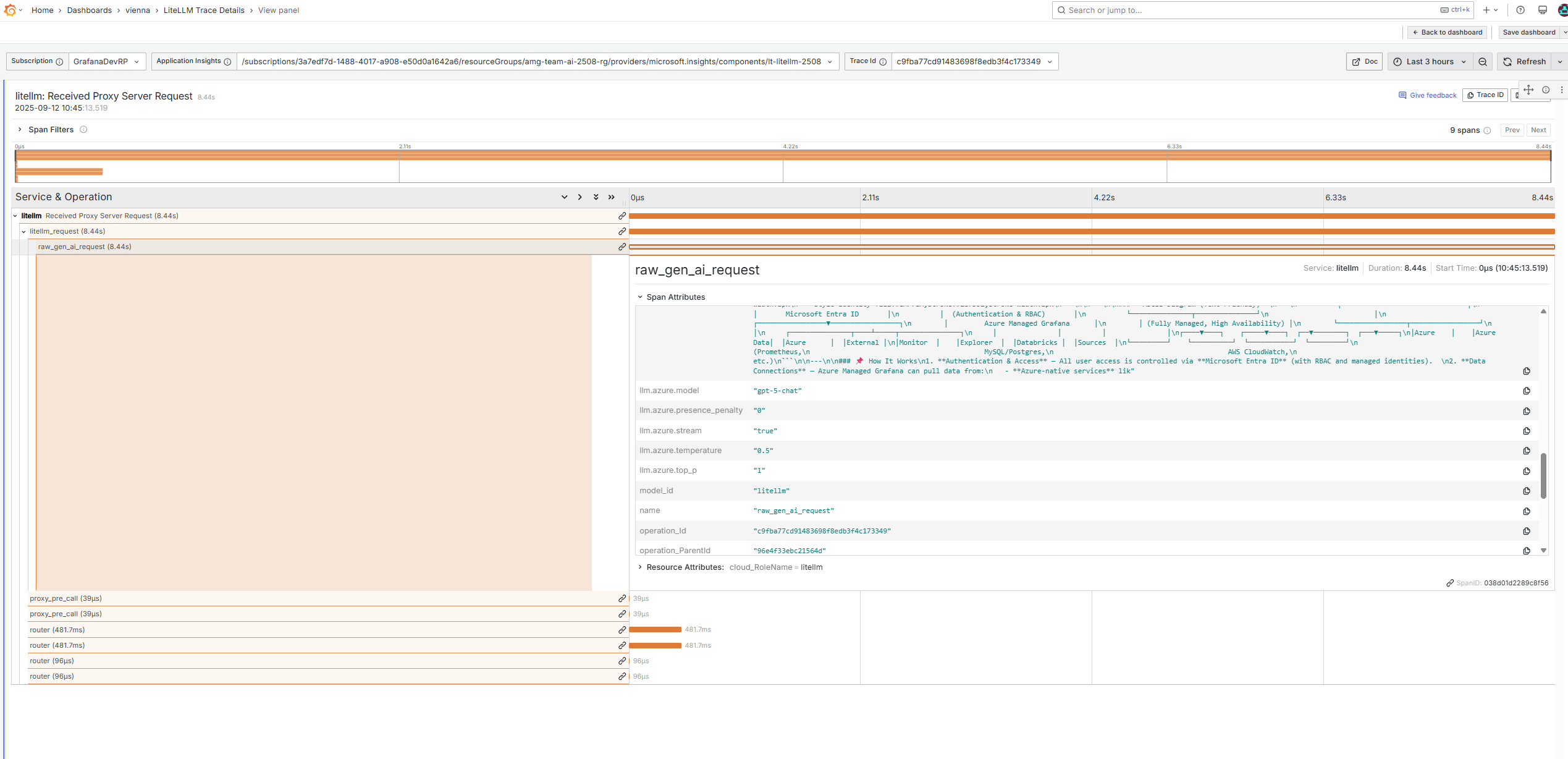Collapse the litellm_request span children

click(x=24, y=232)
